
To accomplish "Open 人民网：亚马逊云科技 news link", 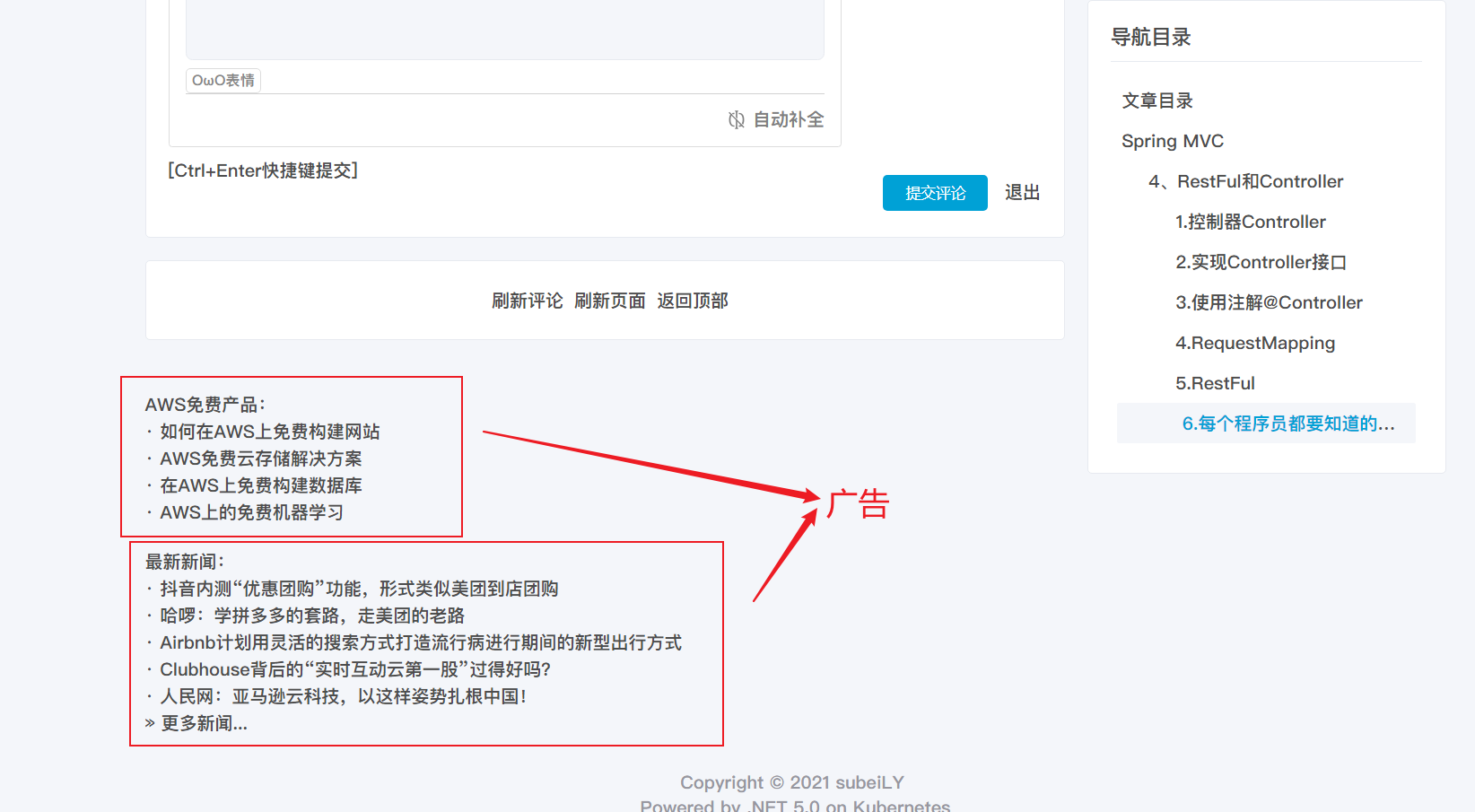I will point(344,696).
